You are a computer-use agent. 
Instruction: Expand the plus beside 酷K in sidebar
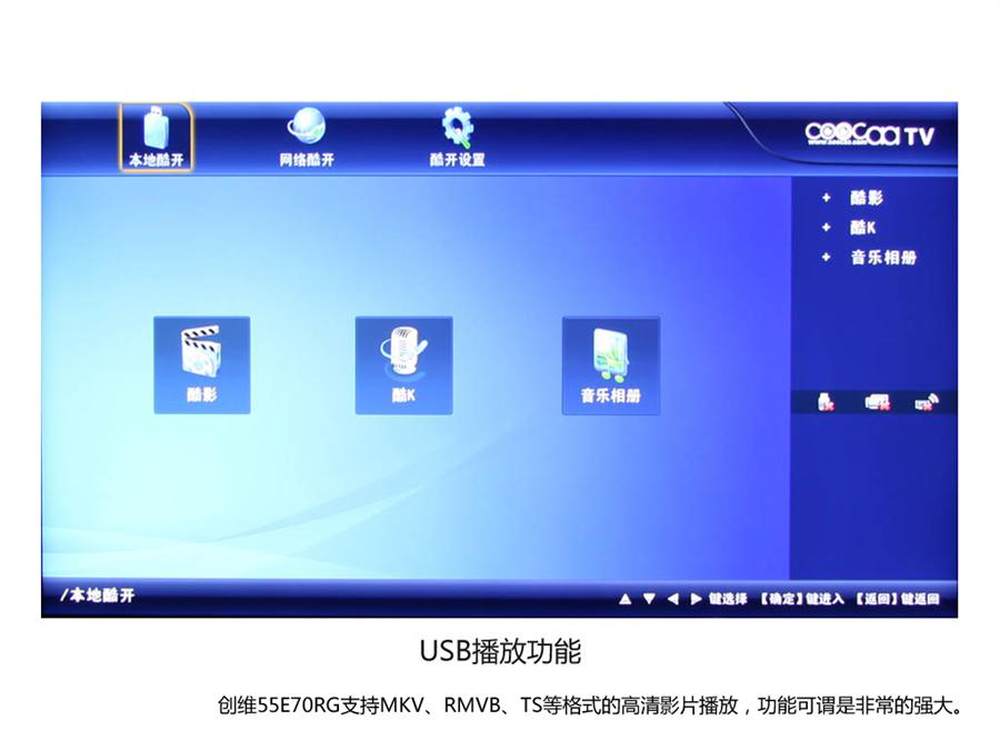826,228
